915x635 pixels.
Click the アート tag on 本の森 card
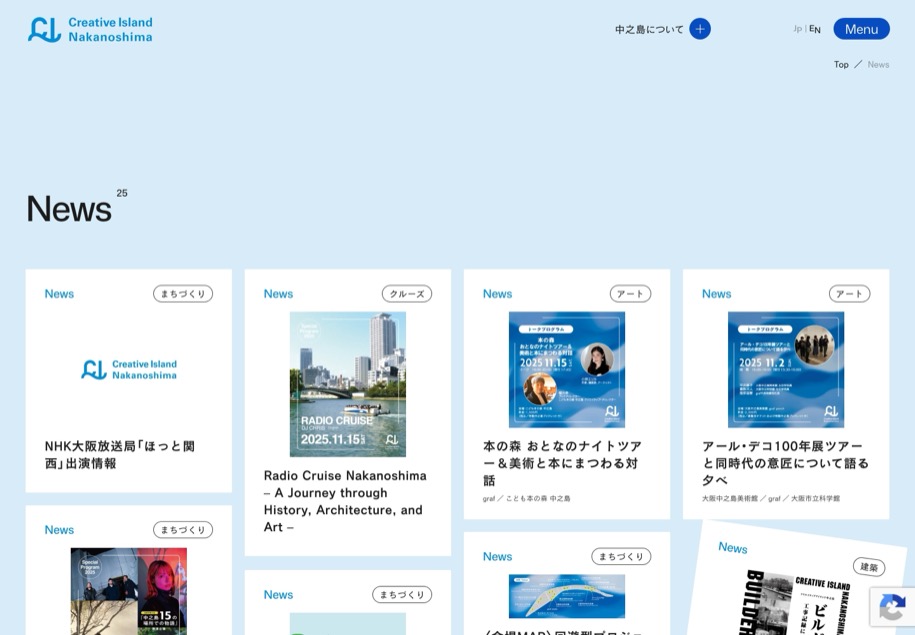pyautogui.click(x=630, y=294)
